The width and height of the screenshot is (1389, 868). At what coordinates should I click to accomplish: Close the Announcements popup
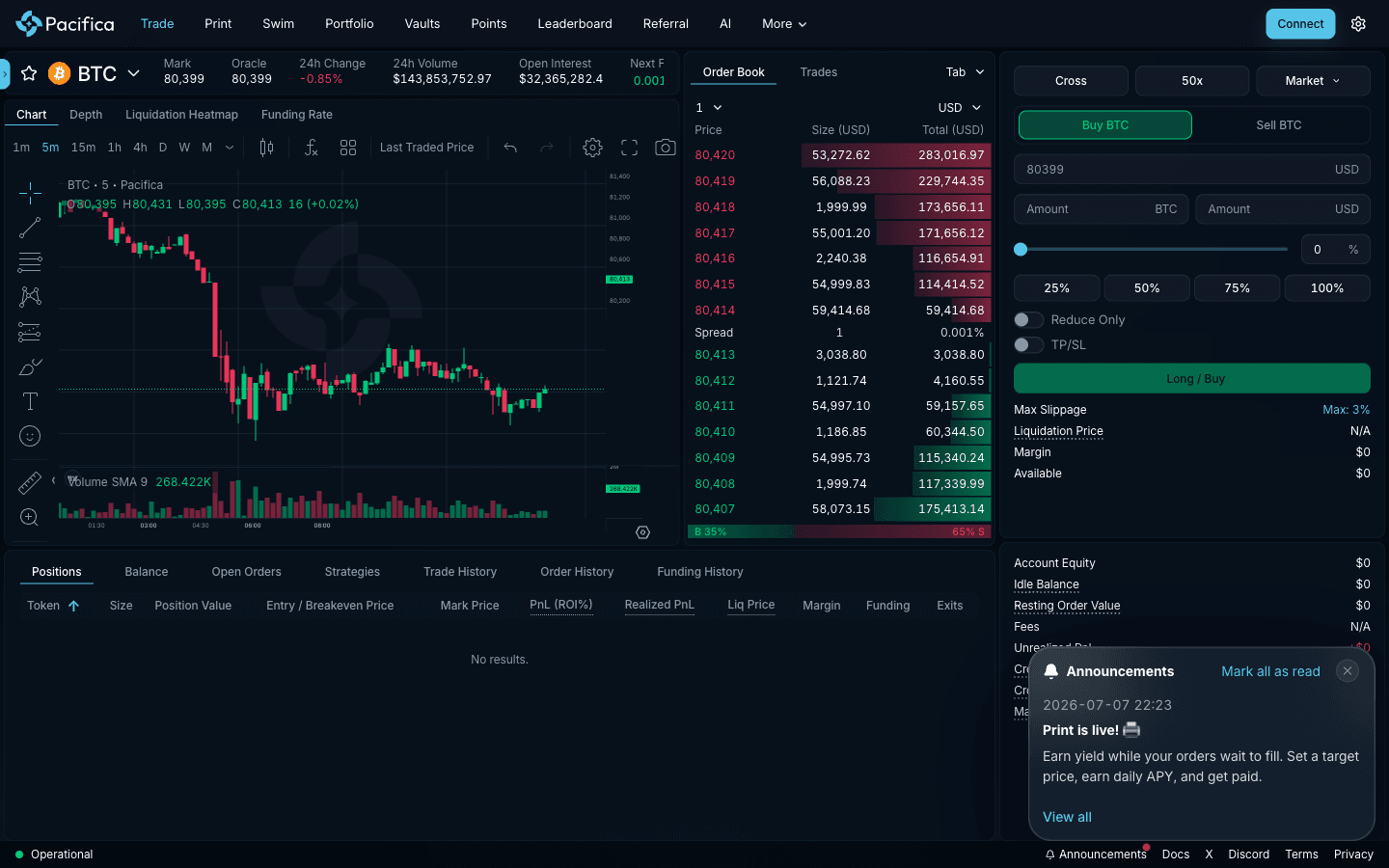1348,671
